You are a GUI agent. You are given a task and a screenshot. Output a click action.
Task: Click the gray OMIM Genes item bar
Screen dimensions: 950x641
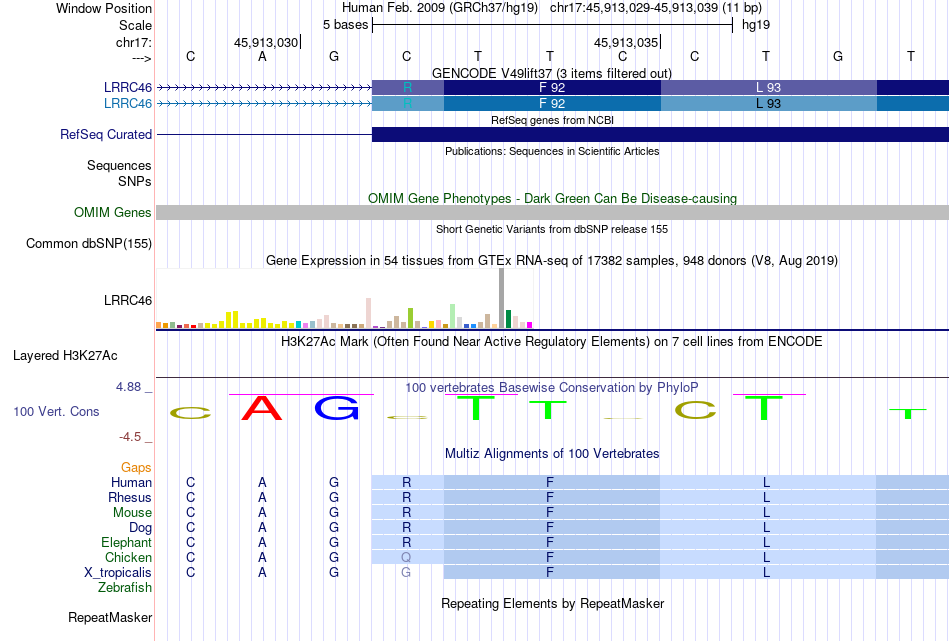(552, 212)
